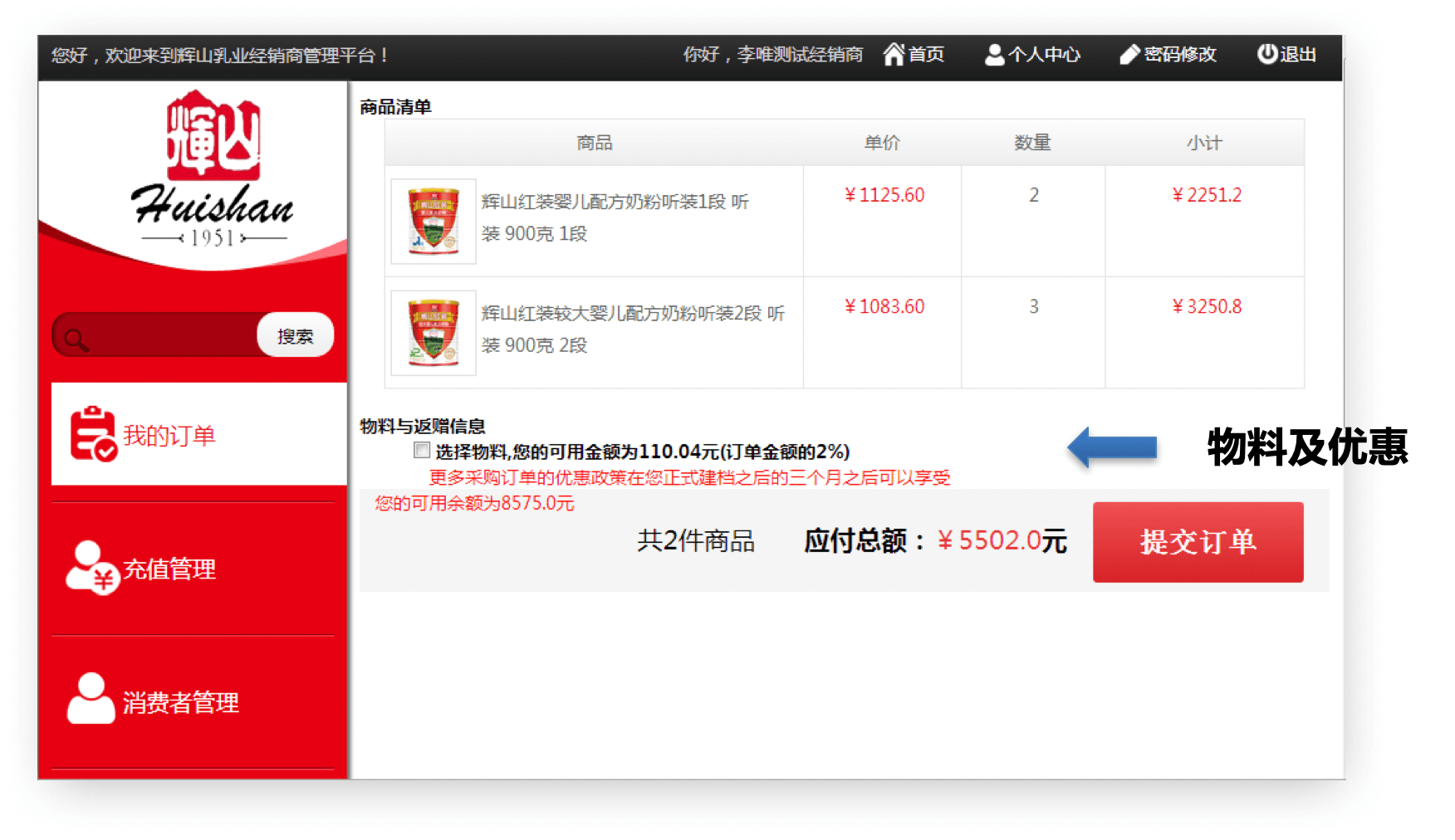
Task: Select 我的订单 in the sidebar
Action: (x=199, y=434)
